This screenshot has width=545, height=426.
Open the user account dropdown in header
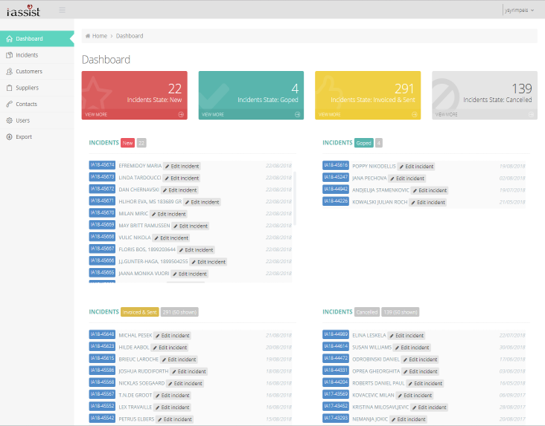519,10
